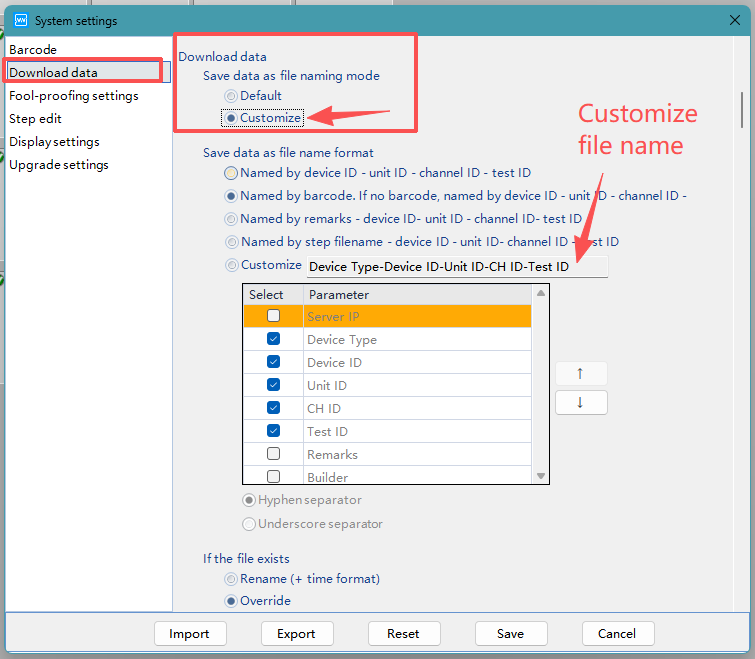This screenshot has height=659, width=755.
Task: Select the Device ID parameter row
Action: [387, 362]
